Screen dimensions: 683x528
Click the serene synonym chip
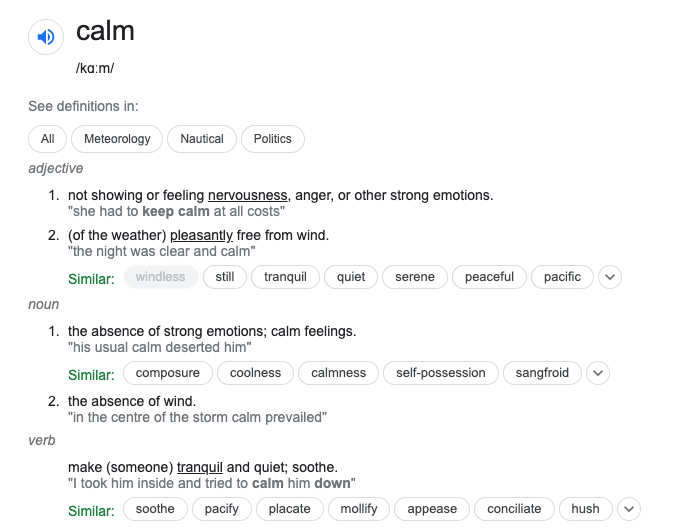(415, 277)
